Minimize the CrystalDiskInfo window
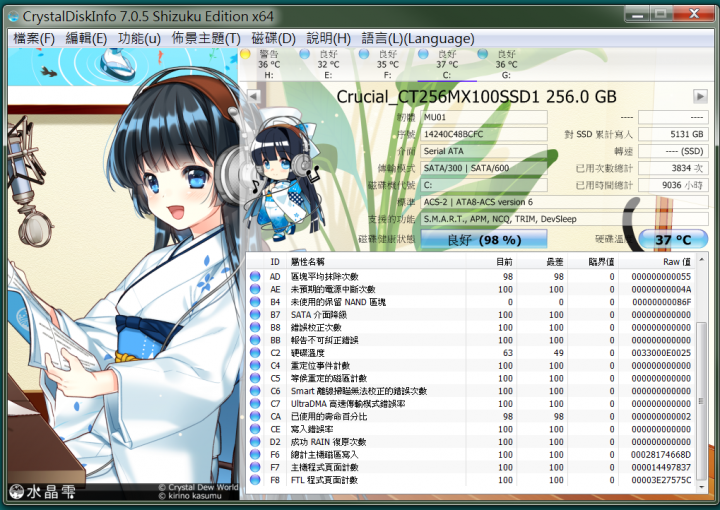This screenshot has width=720, height=510. (x=637, y=14)
